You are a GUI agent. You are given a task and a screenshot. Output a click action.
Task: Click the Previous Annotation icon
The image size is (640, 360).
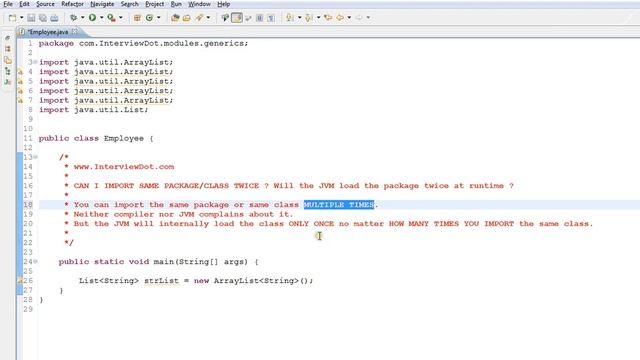[x=309, y=18]
